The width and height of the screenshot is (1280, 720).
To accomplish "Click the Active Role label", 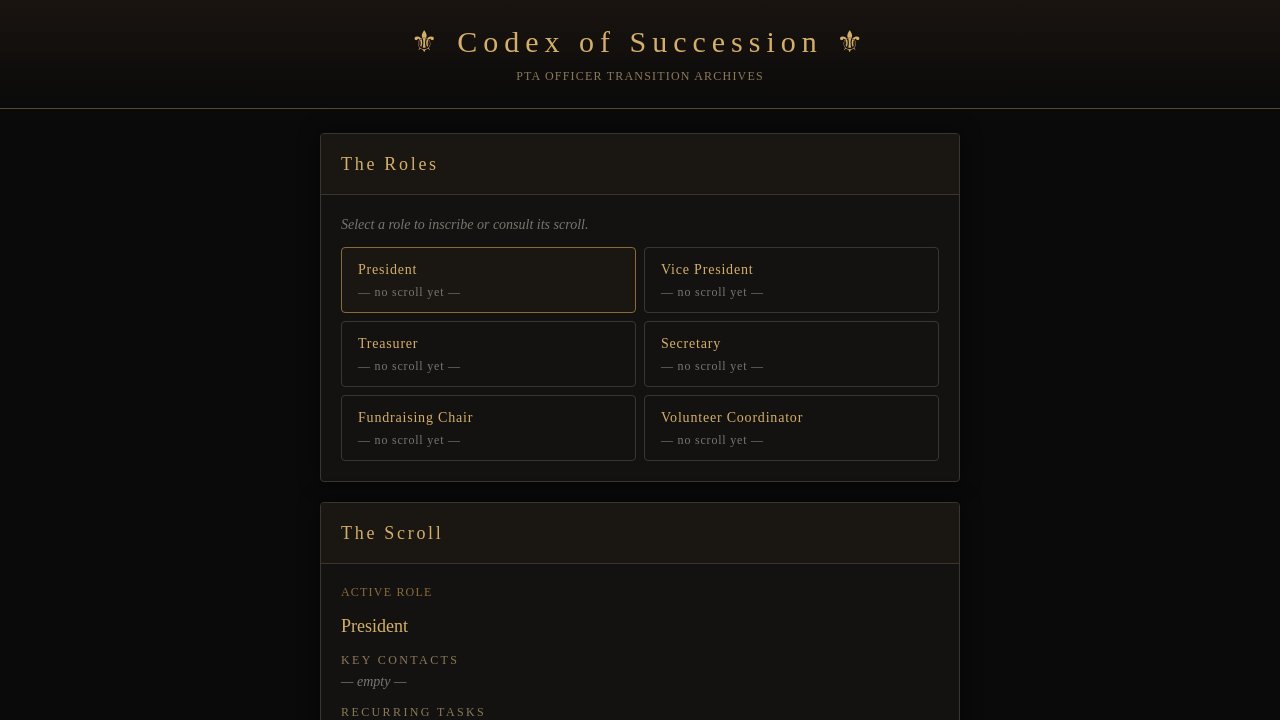I will click(387, 592).
